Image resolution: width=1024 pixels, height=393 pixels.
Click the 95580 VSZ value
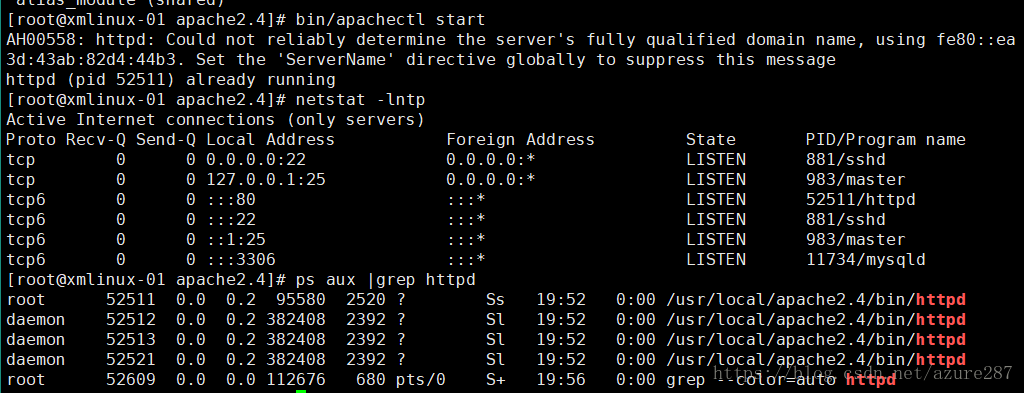click(x=301, y=300)
